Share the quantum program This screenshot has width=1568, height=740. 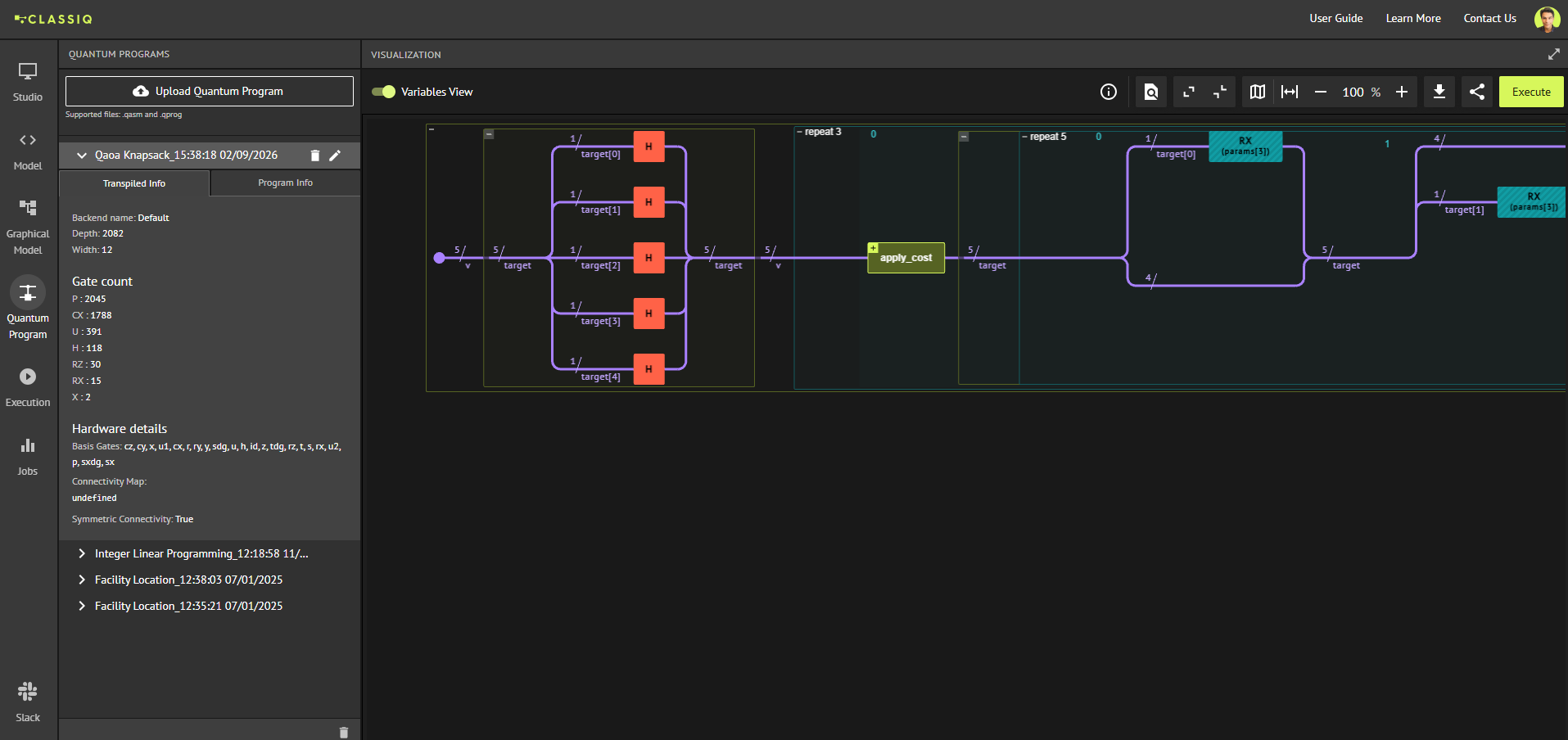click(x=1476, y=92)
